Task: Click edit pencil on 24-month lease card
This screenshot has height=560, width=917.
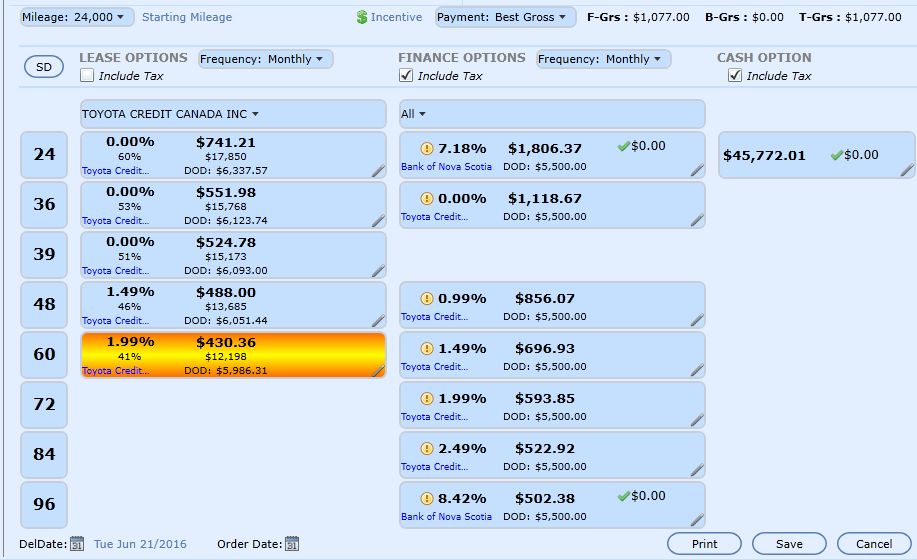Action: click(378, 171)
